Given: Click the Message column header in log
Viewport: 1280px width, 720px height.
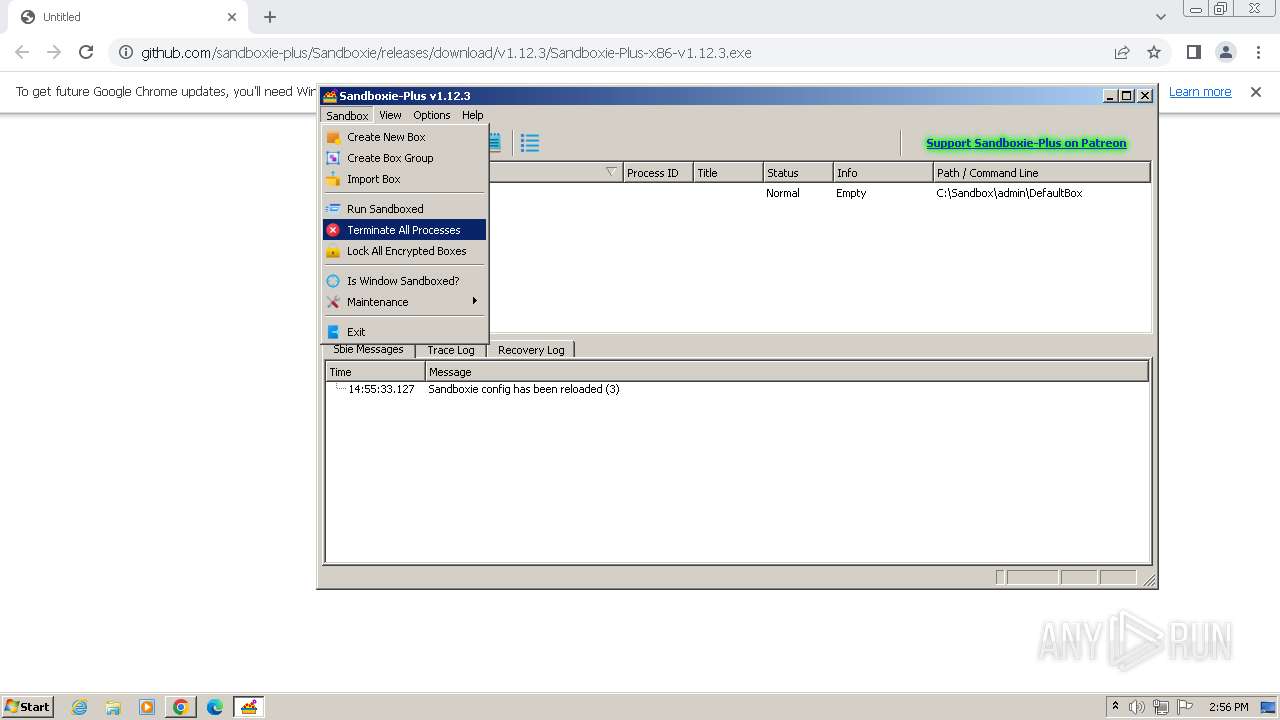Looking at the screenshot, I should tap(787, 372).
